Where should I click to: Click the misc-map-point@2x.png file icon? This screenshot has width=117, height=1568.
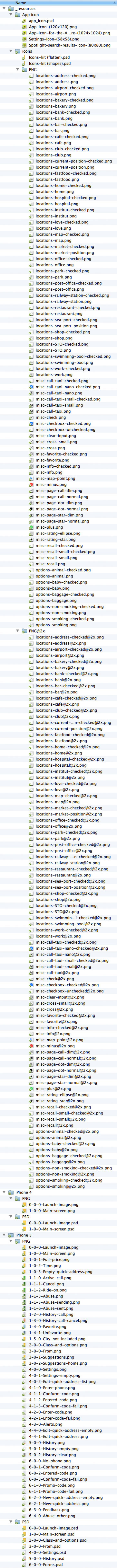31,1040
